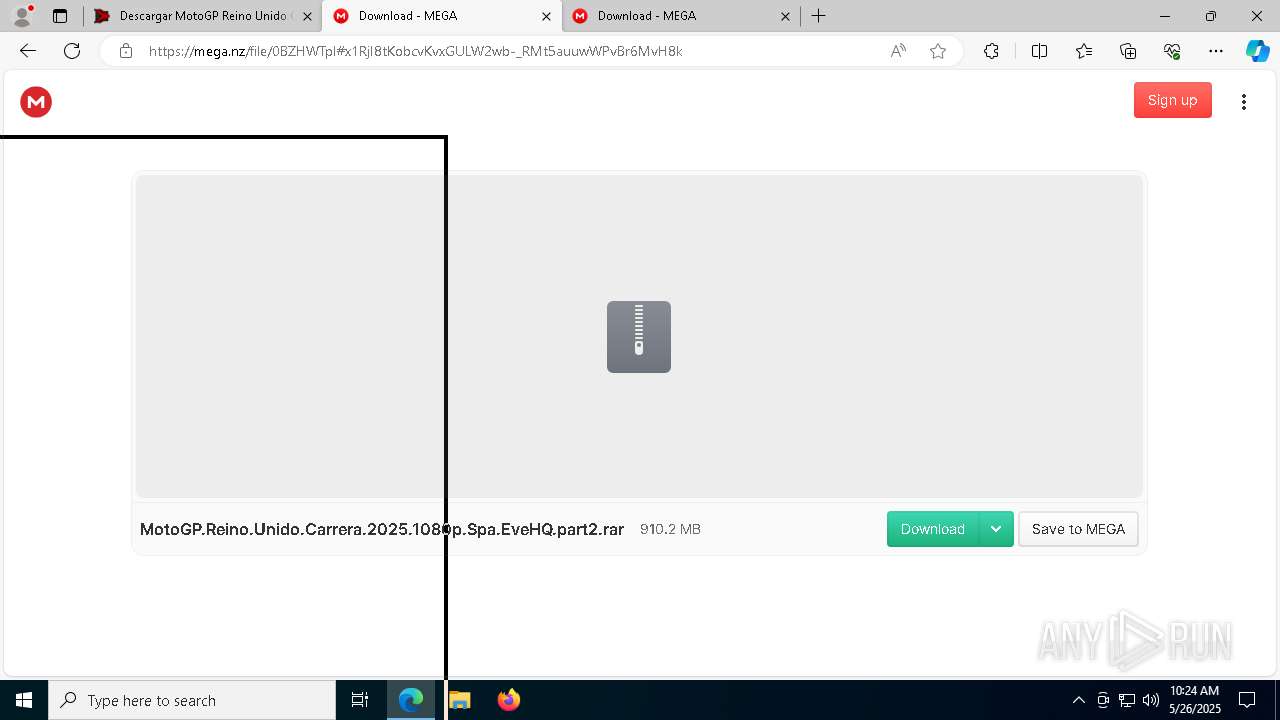Open the MEGA page three-dot menu
The width and height of the screenshot is (1280, 720).
(1244, 101)
